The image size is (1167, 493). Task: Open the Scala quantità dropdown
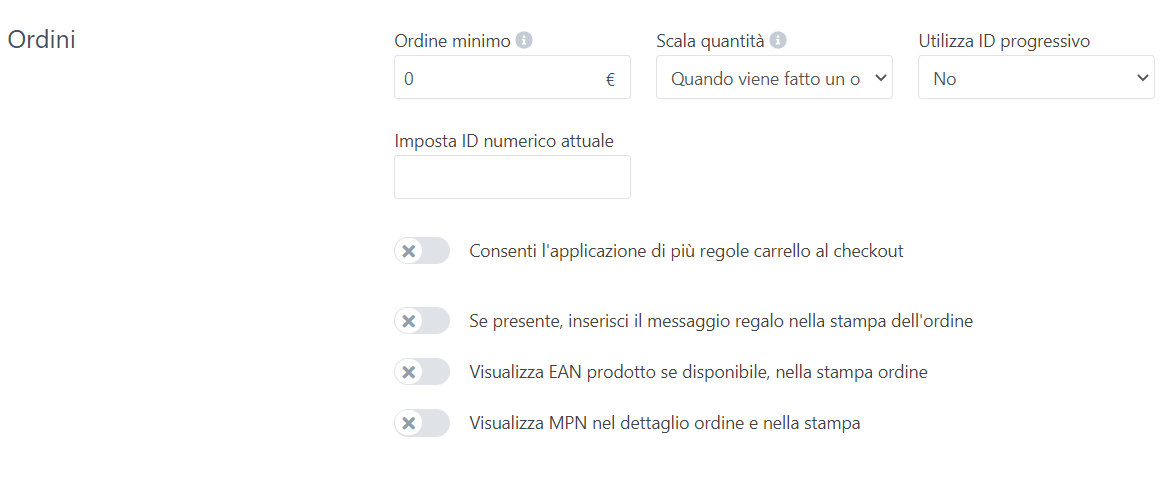(774, 78)
